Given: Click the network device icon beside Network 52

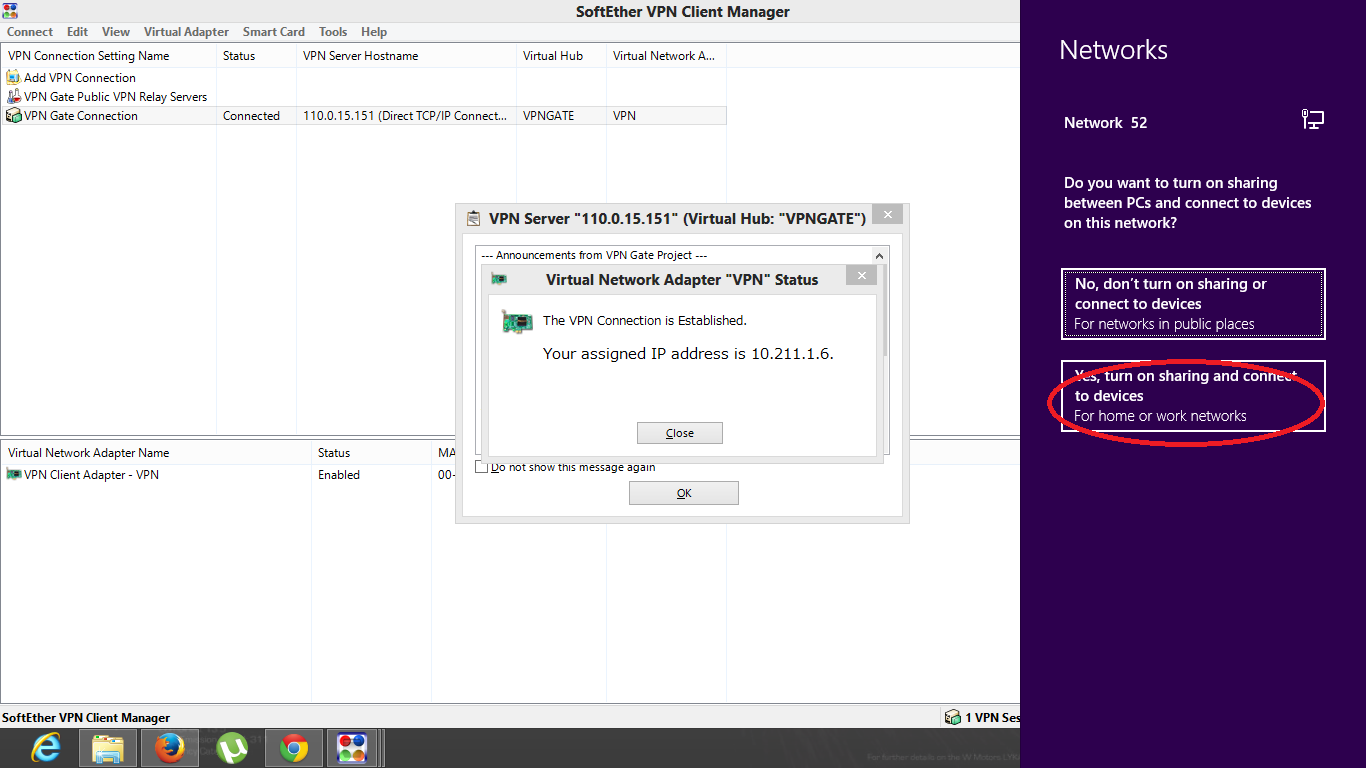Looking at the screenshot, I should 1313,120.
